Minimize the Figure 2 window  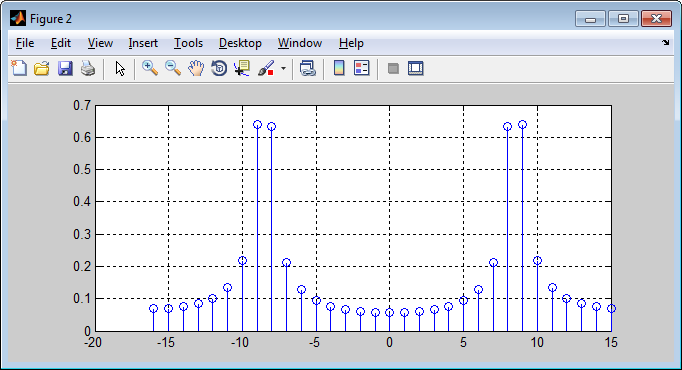point(590,19)
